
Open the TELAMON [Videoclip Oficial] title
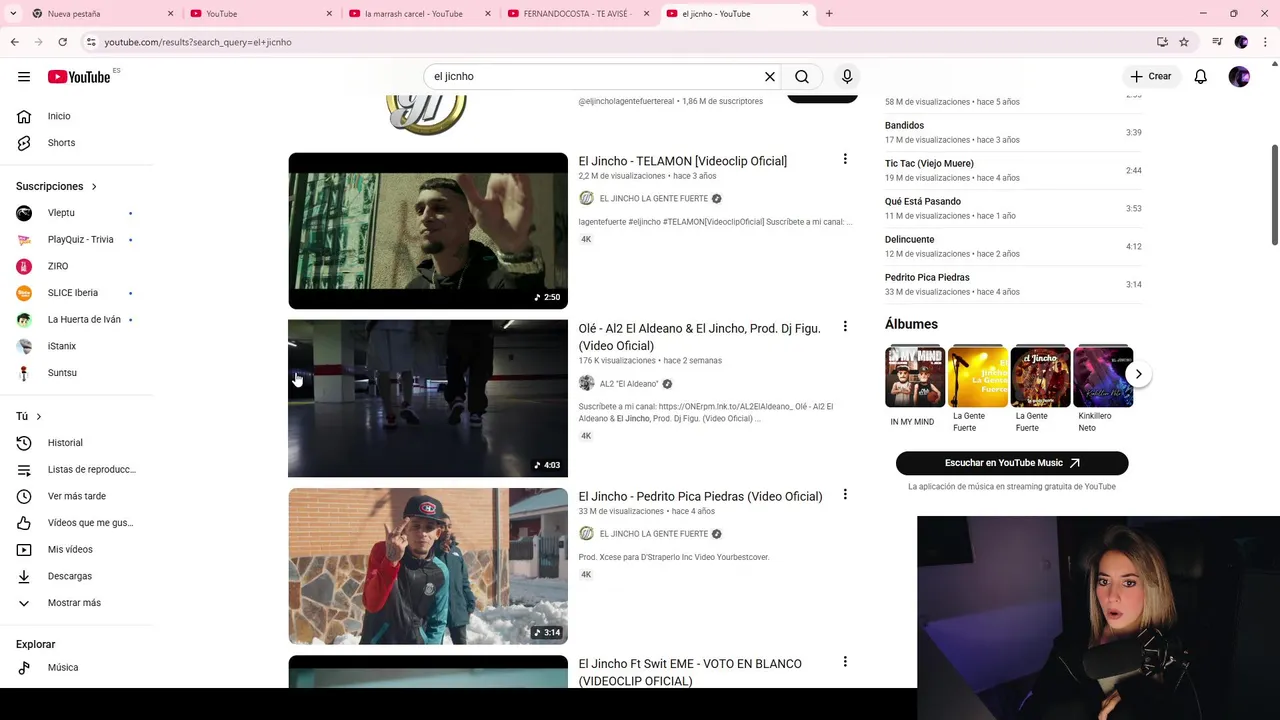click(682, 161)
